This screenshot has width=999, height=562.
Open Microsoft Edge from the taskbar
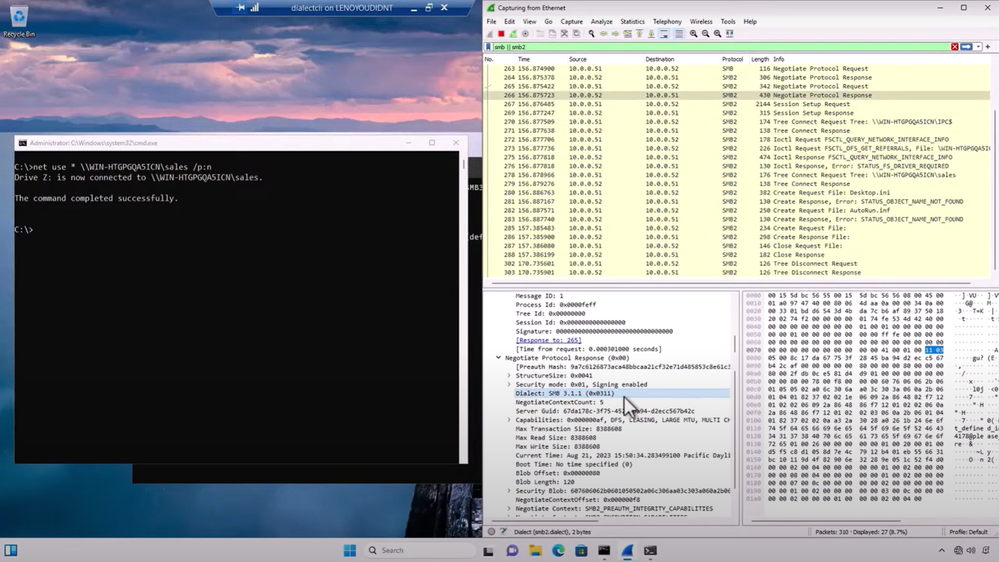(558, 551)
